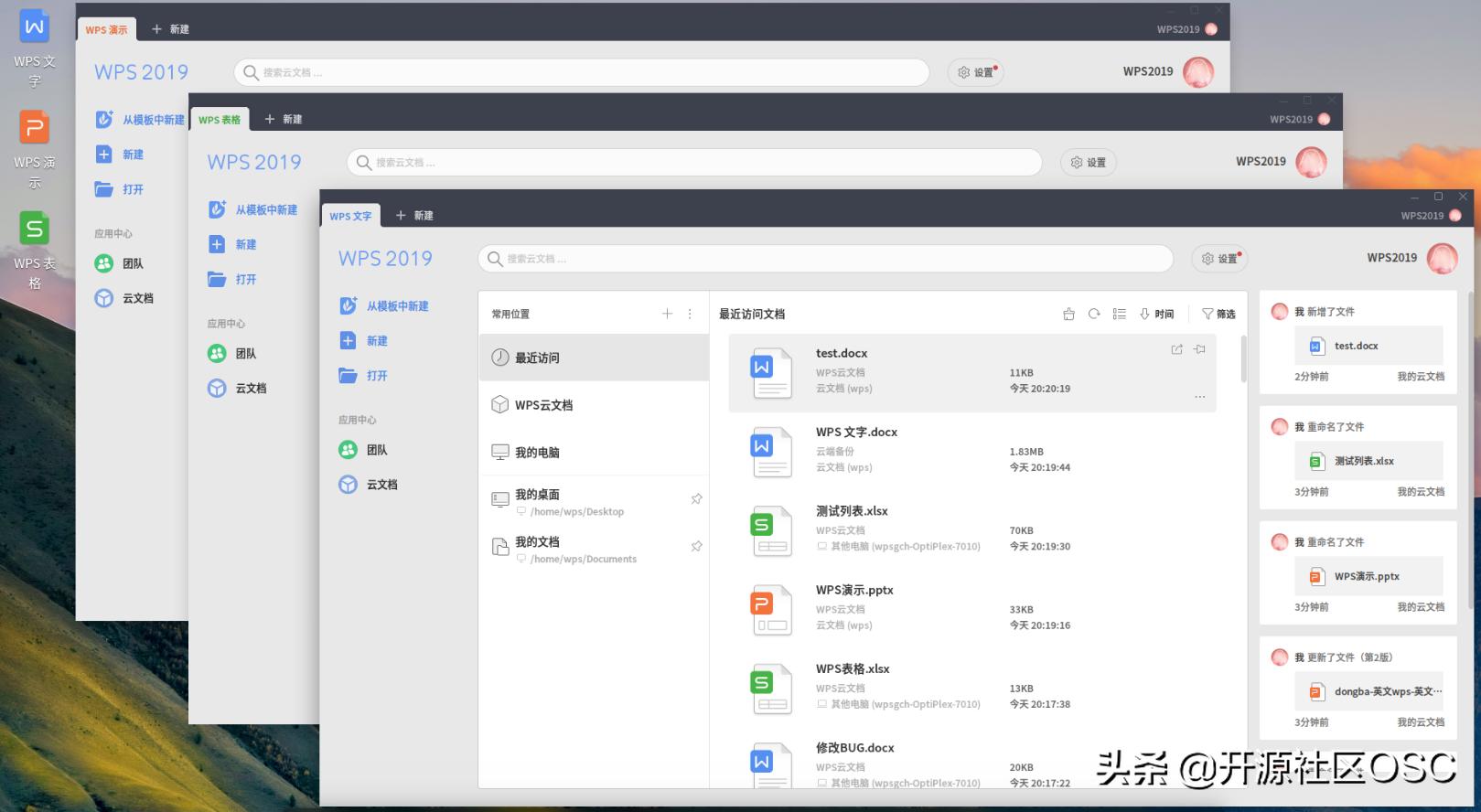Image resolution: width=1481 pixels, height=812 pixels.
Task: Open dongba file in activity feed card
Action: [x=1369, y=691]
